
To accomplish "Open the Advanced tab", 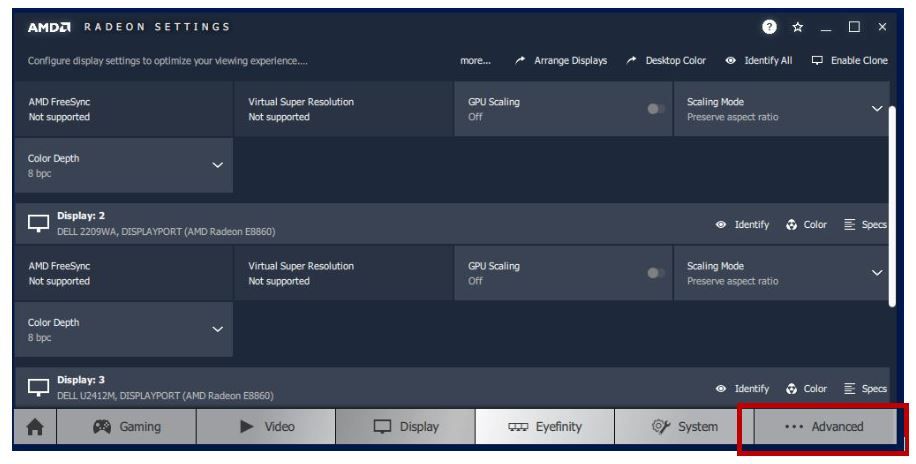I will [x=825, y=427].
